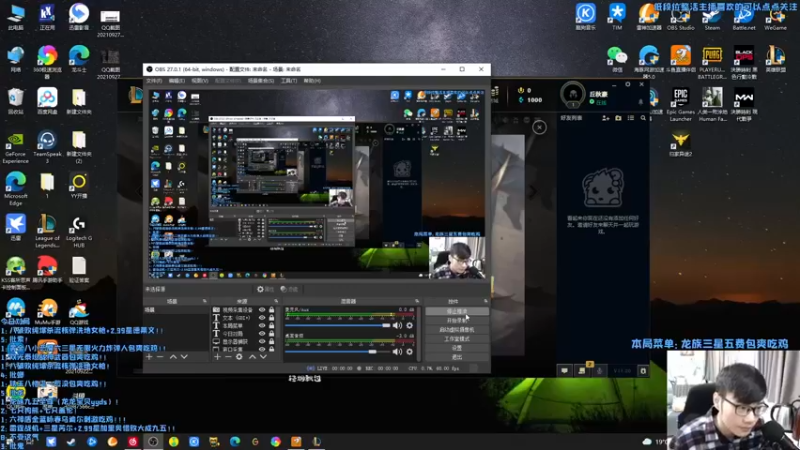The image size is (800, 450).
Task: Open TIM desktop icon
Action: [617, 17]
